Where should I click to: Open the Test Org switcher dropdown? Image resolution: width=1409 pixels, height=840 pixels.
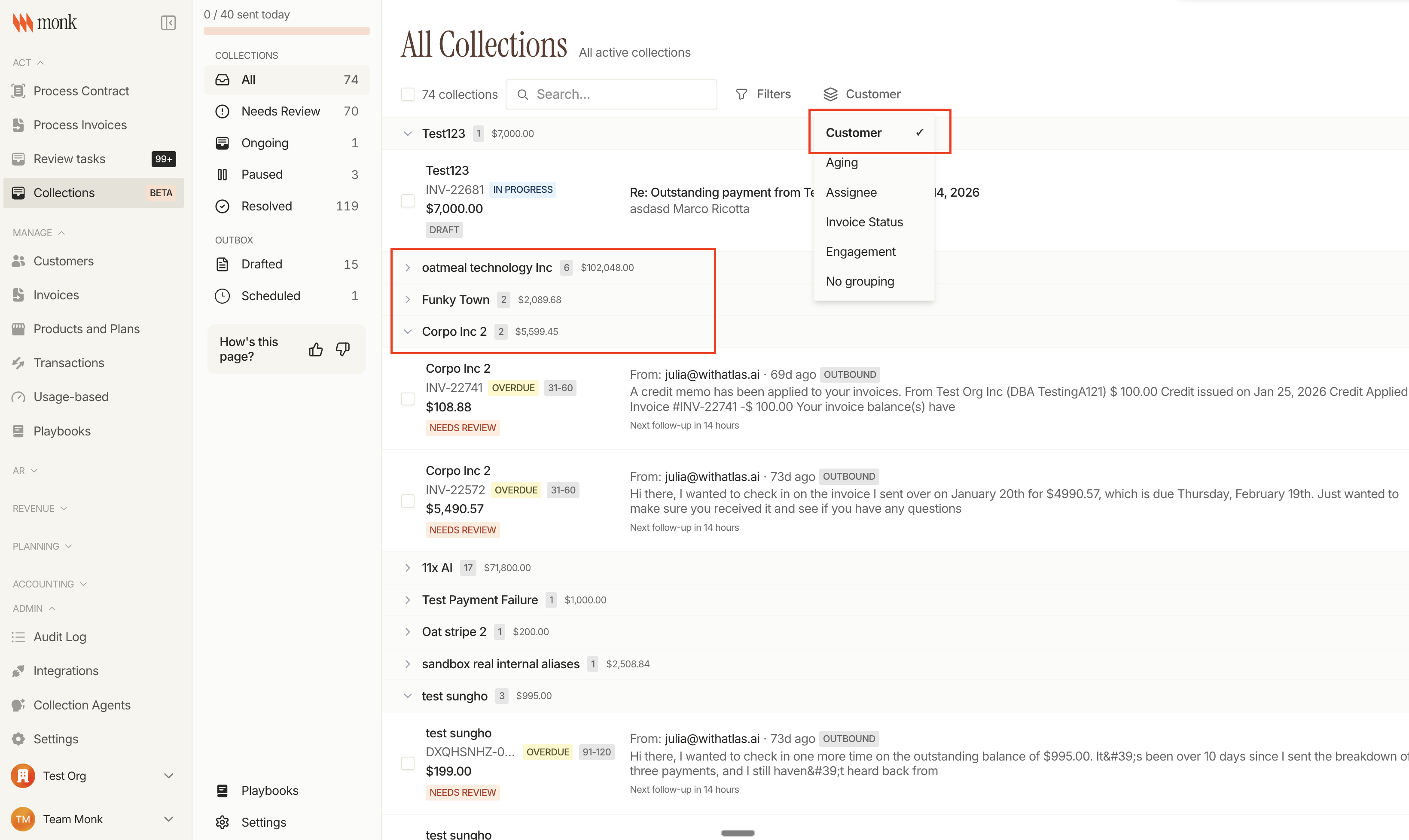[168, 776]
